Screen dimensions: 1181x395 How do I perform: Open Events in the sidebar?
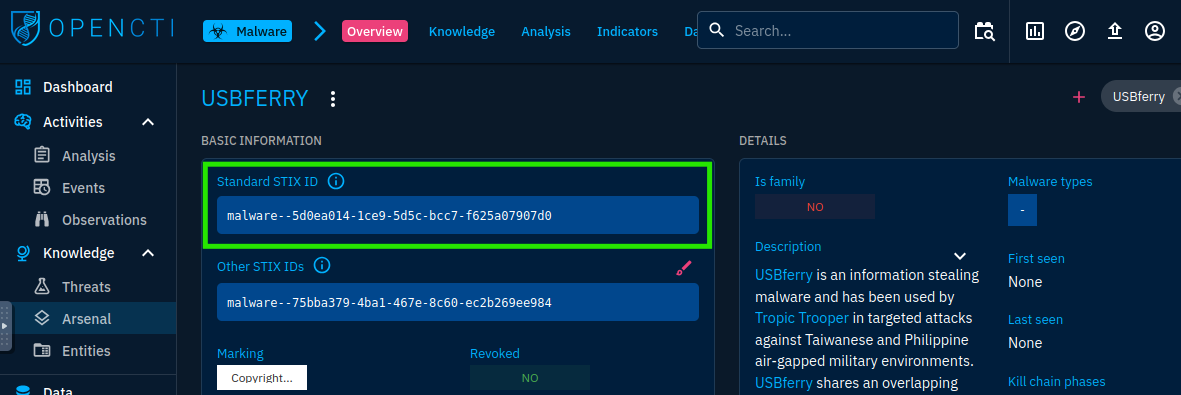pyautogui.click(x=88, y=188)
